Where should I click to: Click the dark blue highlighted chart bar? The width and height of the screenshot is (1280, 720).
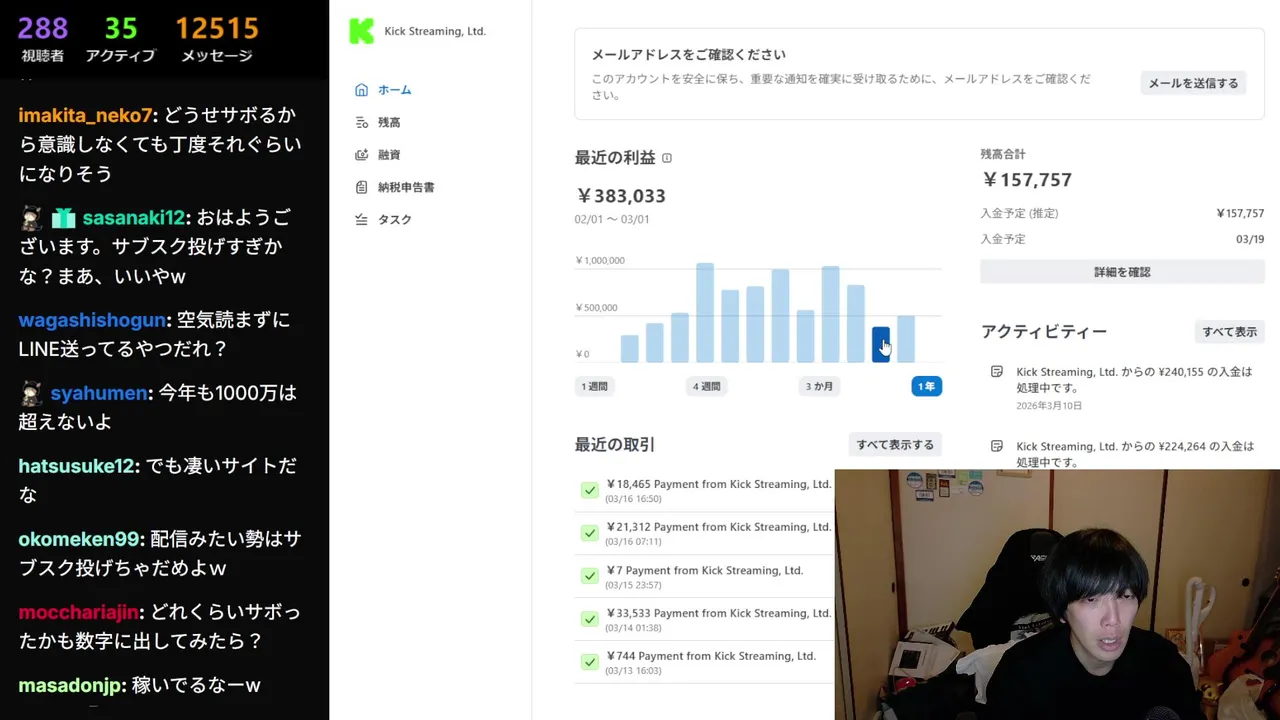click(x=881, y=345)
